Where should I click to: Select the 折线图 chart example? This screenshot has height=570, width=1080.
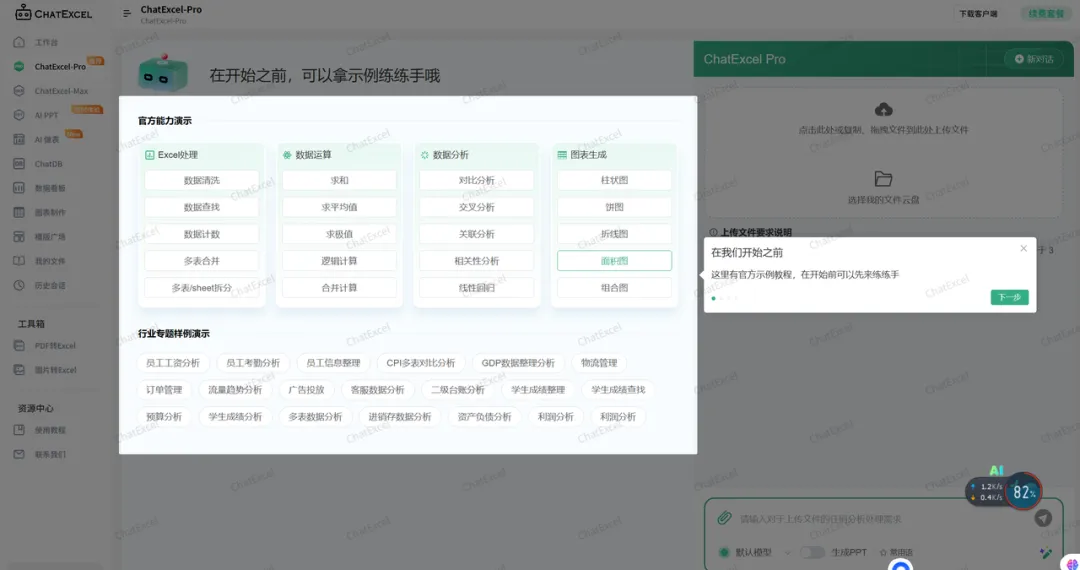pos(614,234)
